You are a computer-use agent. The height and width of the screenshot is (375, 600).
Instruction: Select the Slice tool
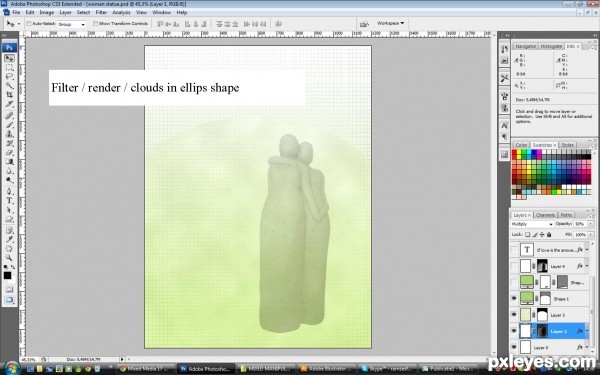[10, 104]
